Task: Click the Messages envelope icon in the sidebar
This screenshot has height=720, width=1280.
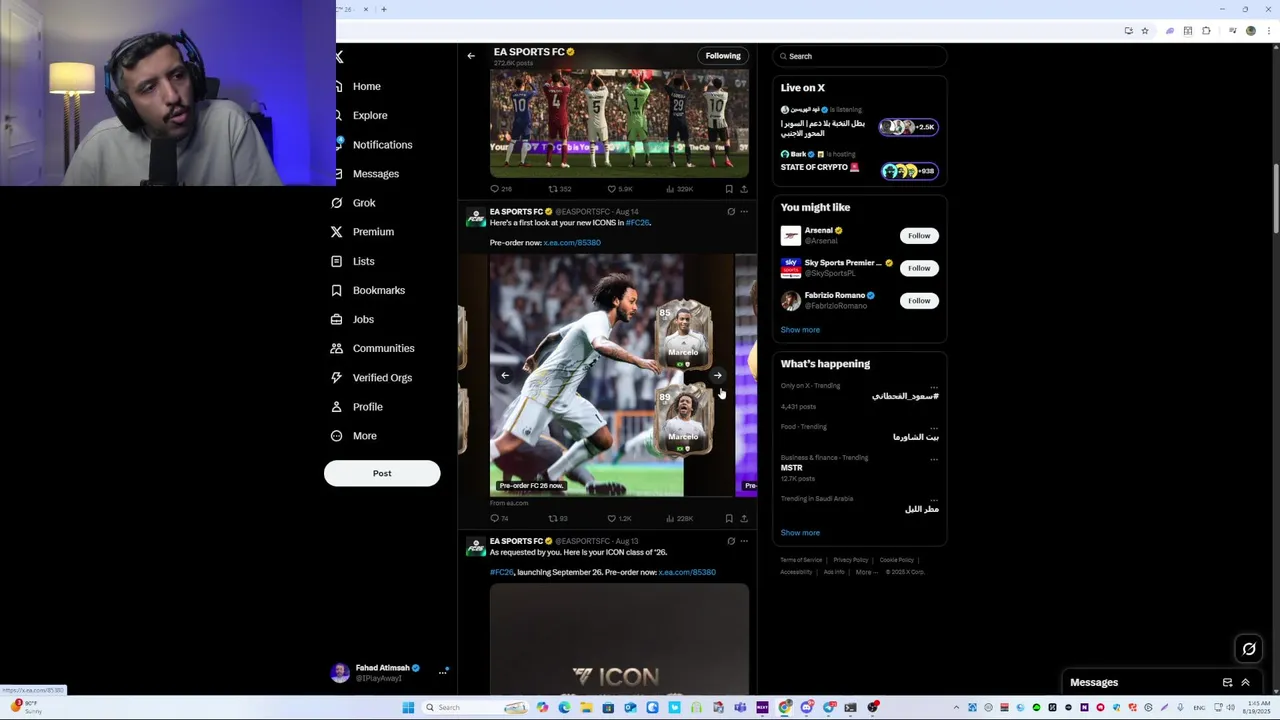Action: pyautogui.click(x=340, y=174)
